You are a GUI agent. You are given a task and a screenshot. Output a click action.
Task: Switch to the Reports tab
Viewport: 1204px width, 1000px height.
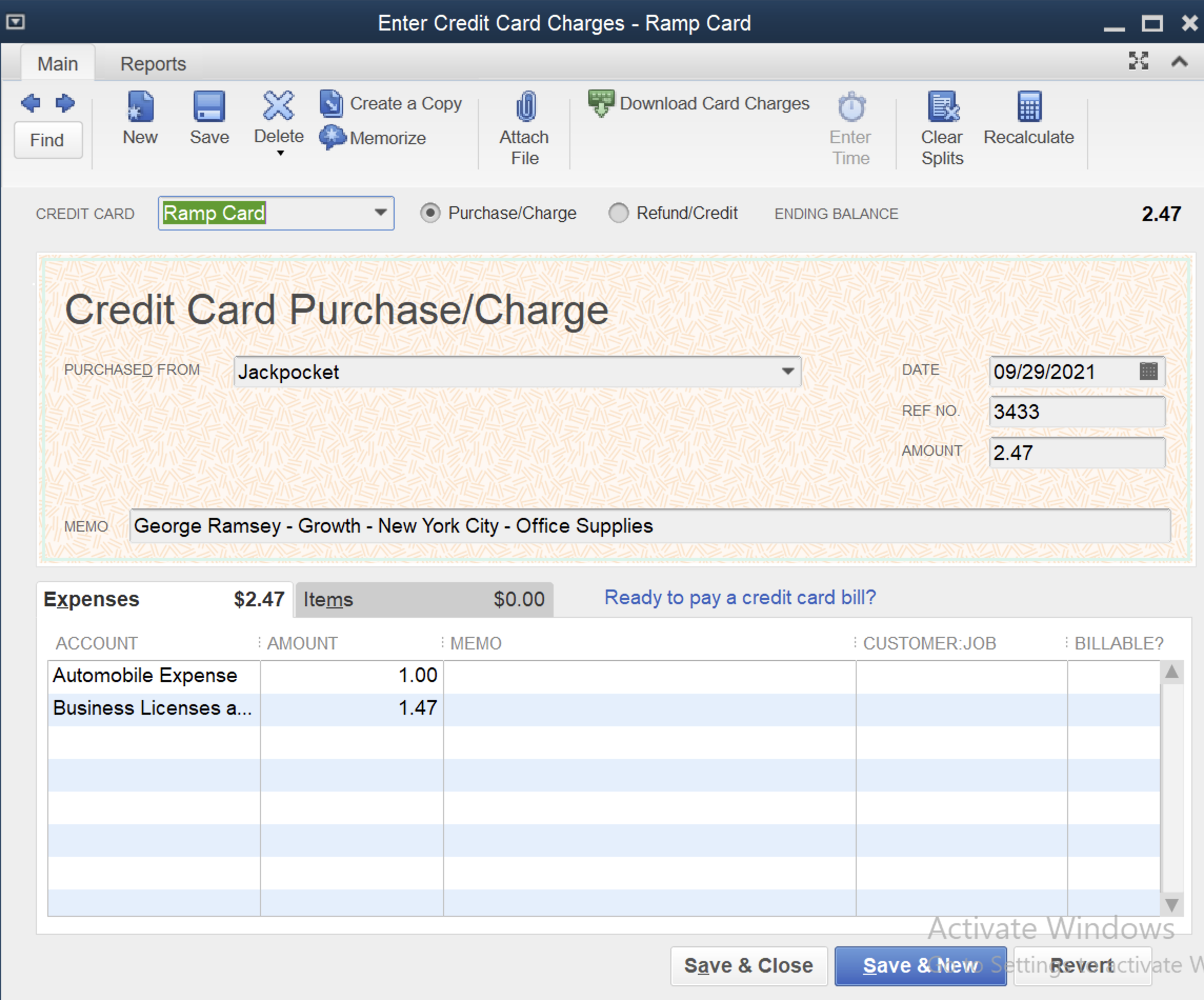[153, 64]
